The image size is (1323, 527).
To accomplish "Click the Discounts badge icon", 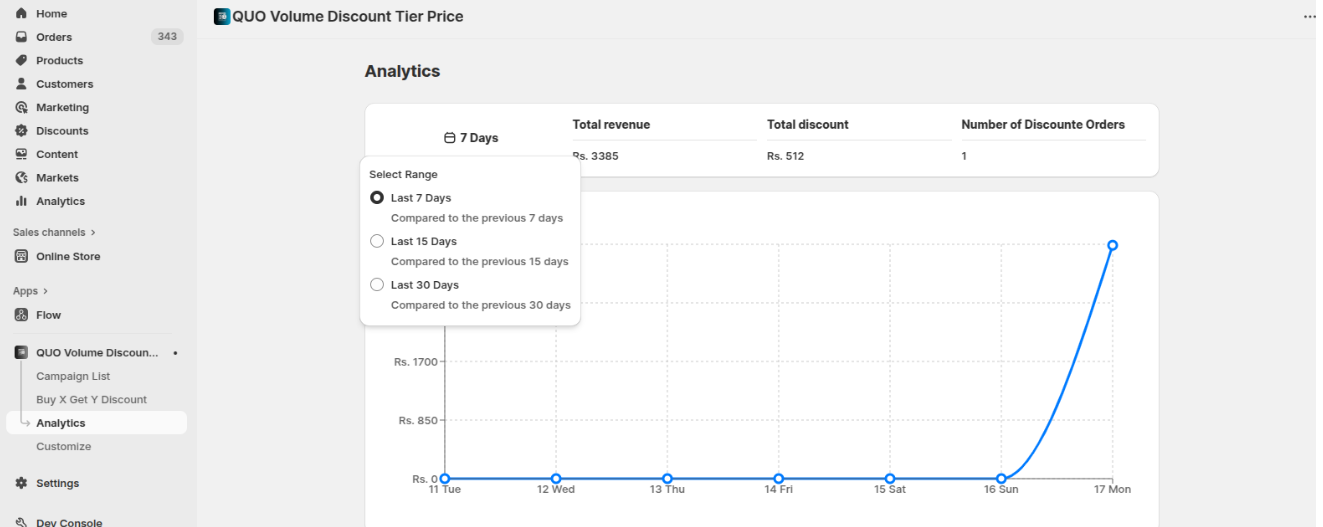I will coord(21,131).
